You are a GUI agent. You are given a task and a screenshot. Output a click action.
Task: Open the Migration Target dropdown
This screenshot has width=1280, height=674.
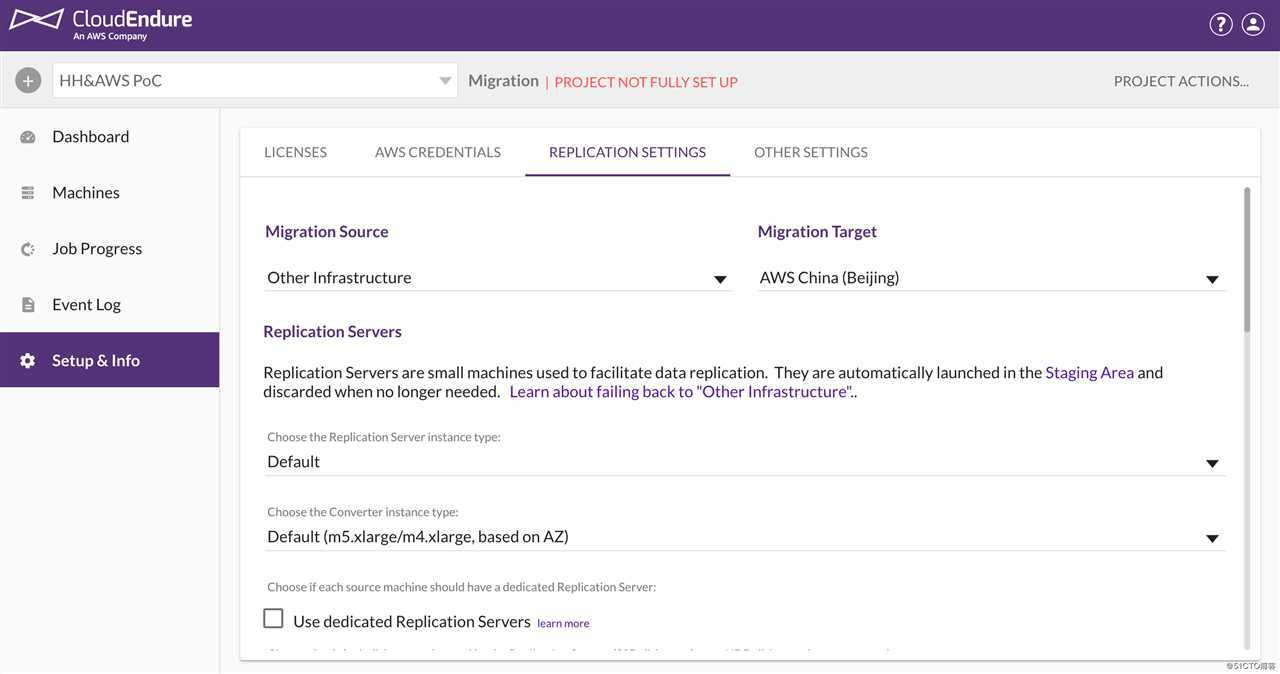point(991,278)
